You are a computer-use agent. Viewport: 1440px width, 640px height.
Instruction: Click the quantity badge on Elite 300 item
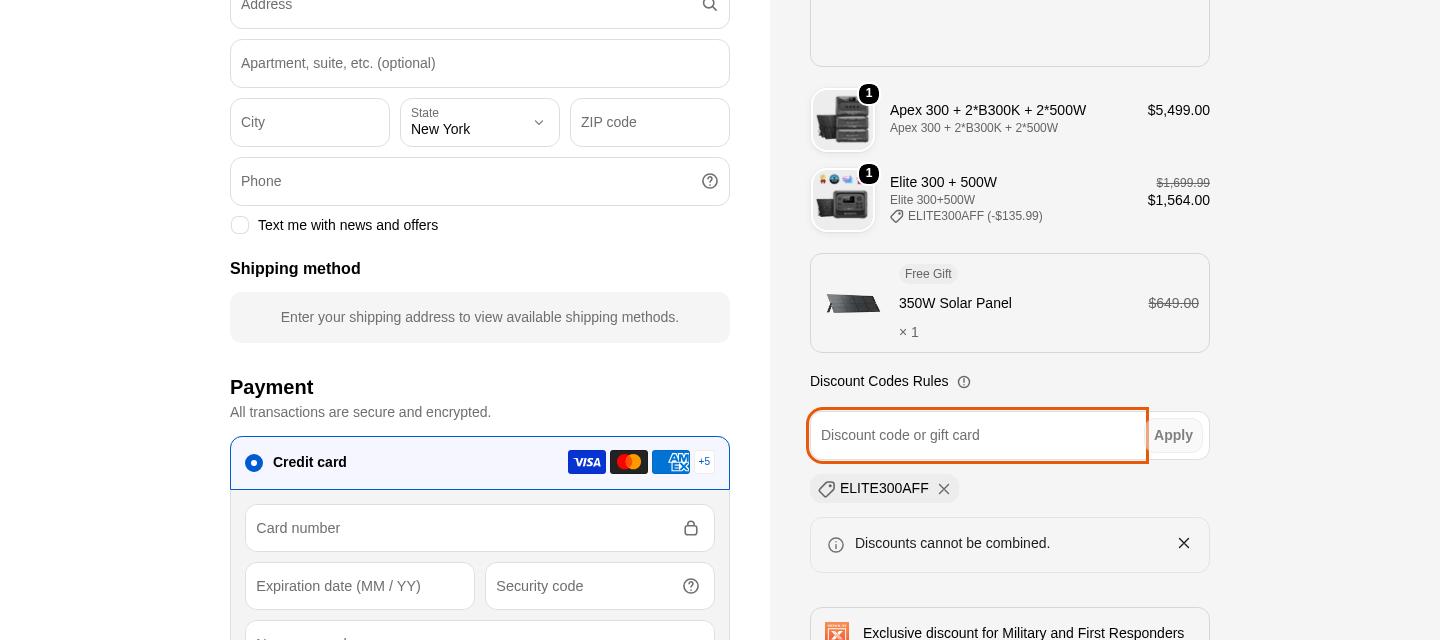point(869,174)
